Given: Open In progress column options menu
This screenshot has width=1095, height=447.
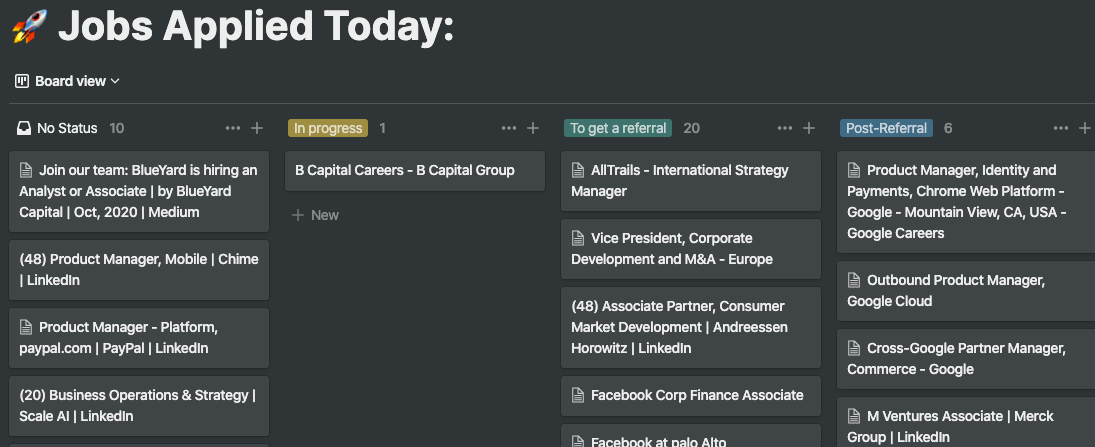Looking at the screenshot, I should pos(509,128).
